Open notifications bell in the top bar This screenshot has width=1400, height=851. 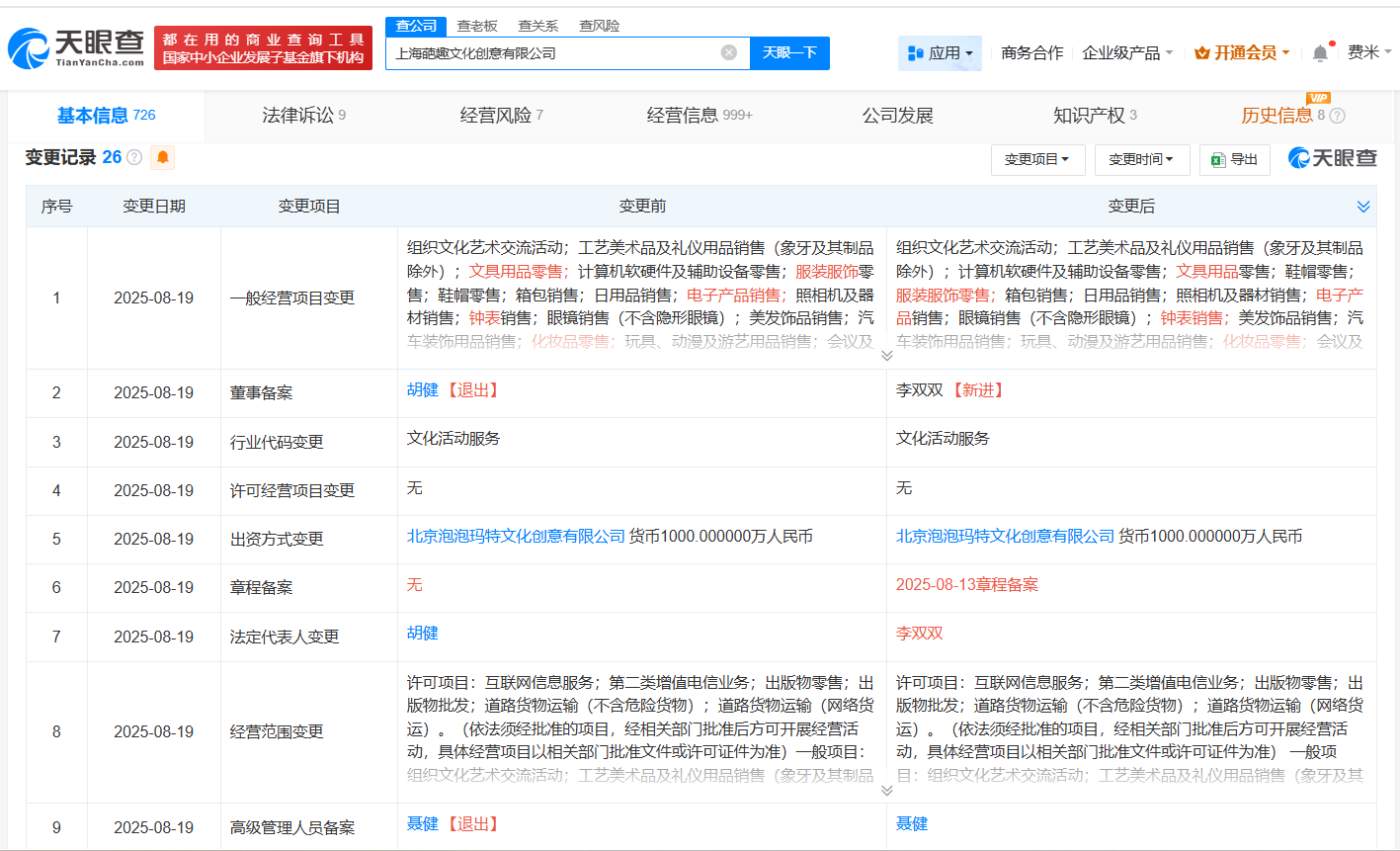pos(1320,53)
